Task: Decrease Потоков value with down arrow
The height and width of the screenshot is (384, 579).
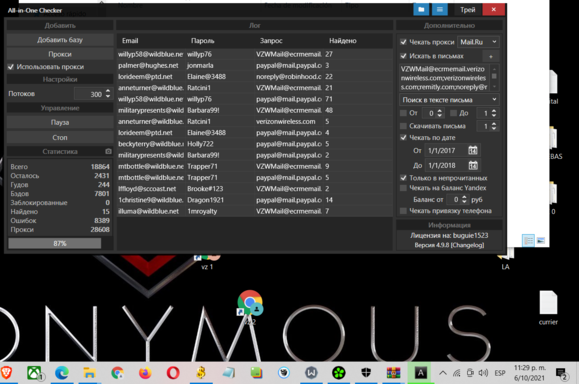Action: click(108, 96)
